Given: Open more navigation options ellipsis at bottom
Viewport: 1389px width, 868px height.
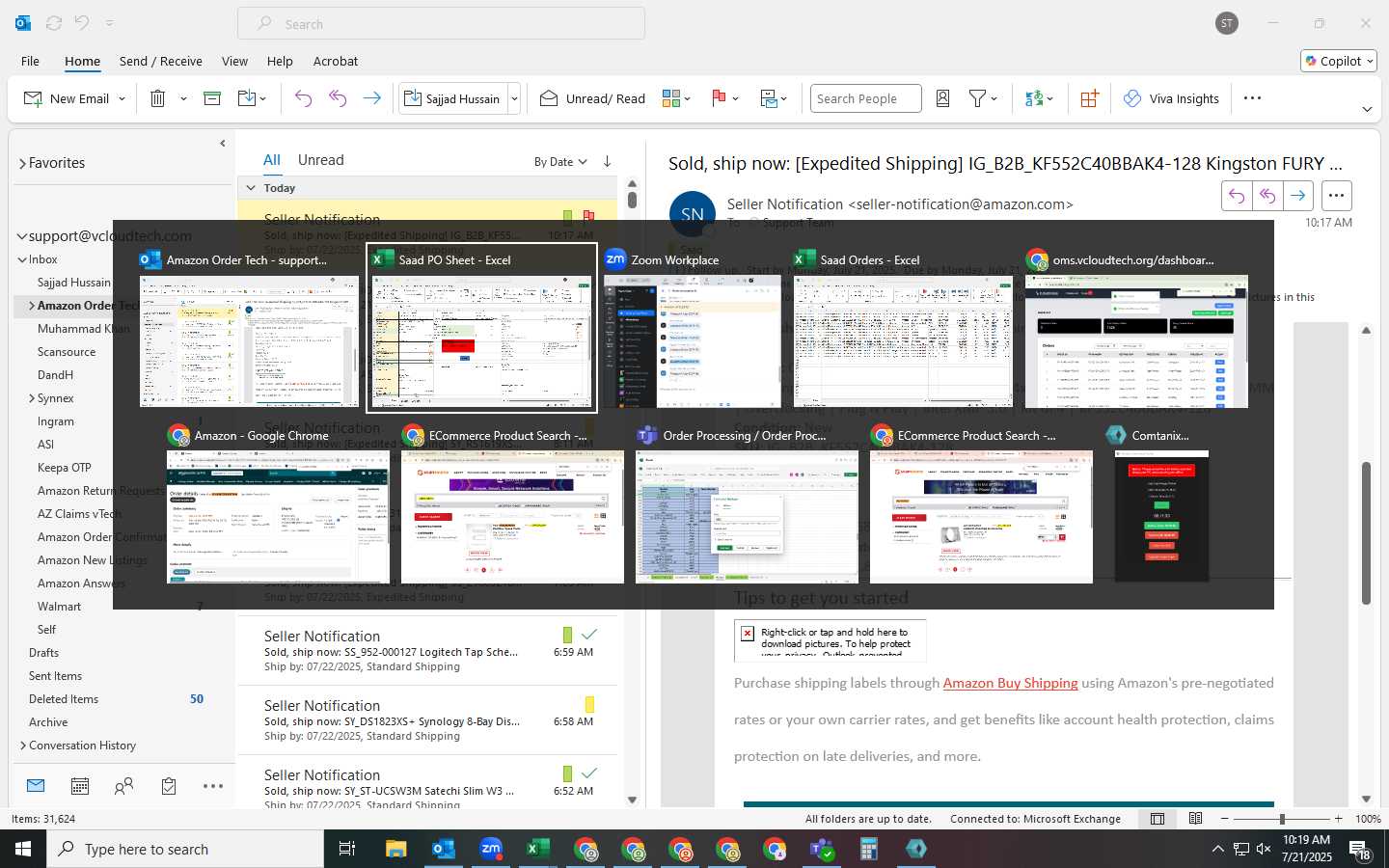Looking at the screenshot, I should 213,786.
